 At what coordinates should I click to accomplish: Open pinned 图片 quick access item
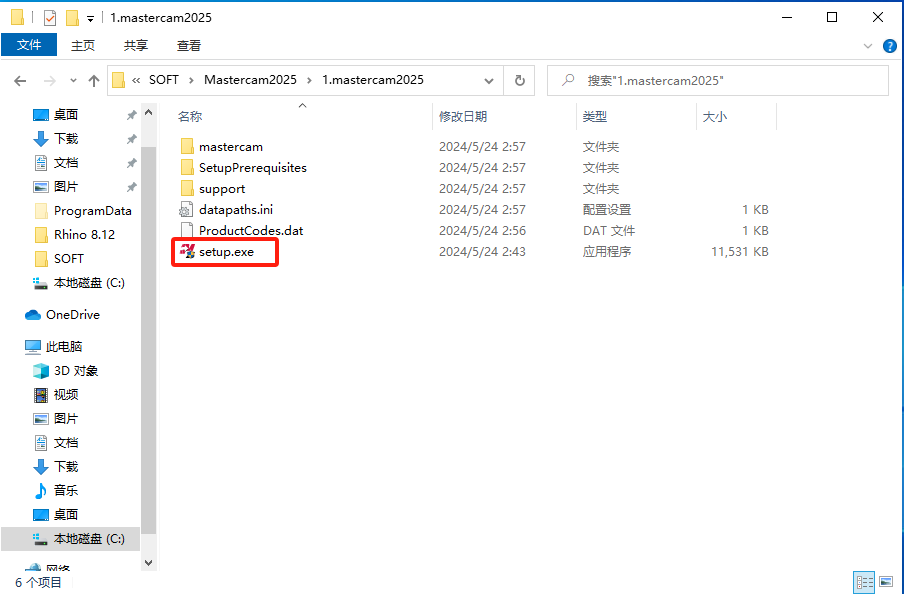click(56, 187)
